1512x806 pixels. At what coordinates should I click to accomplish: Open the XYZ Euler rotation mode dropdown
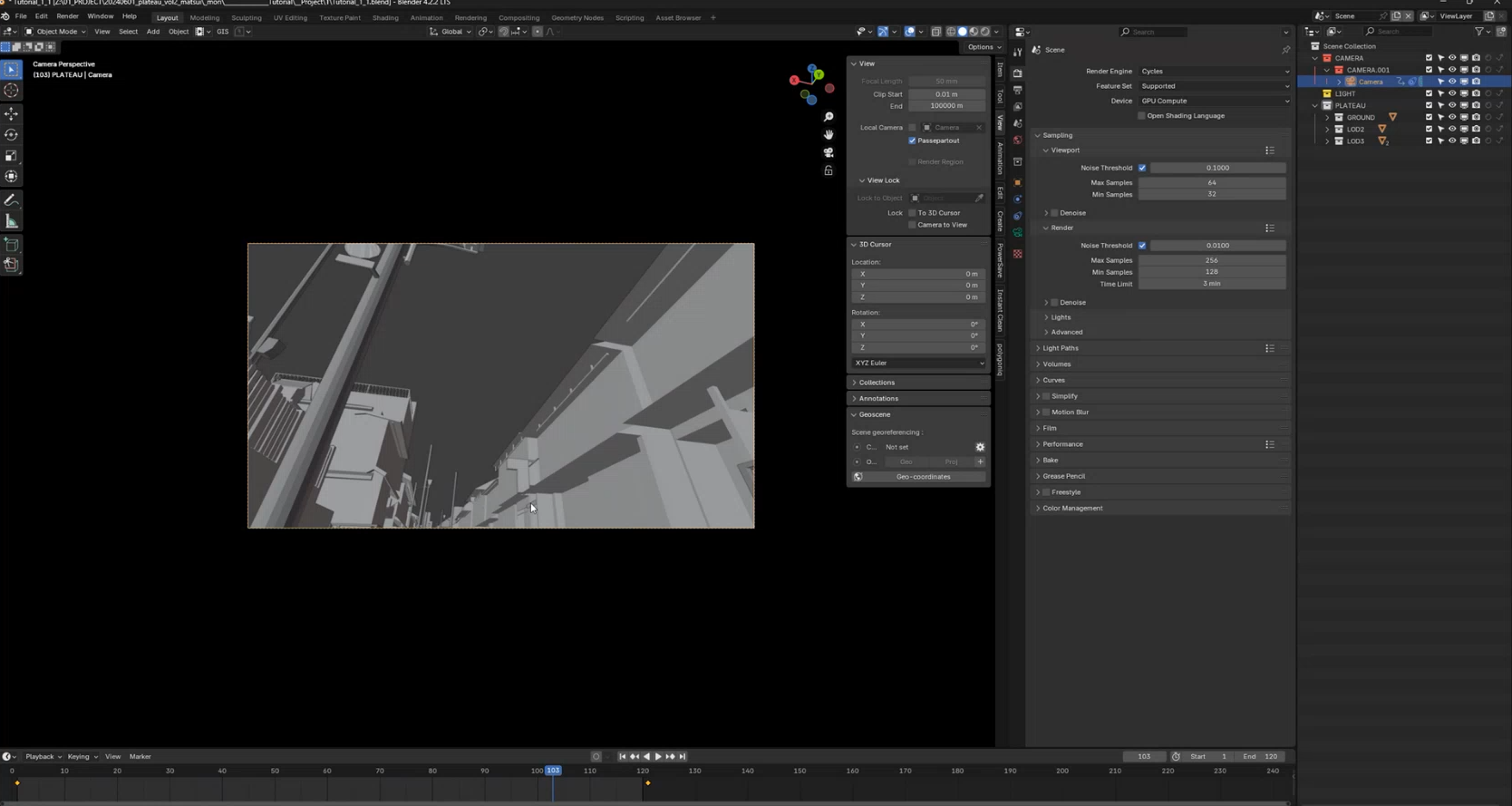coord(918,363)
